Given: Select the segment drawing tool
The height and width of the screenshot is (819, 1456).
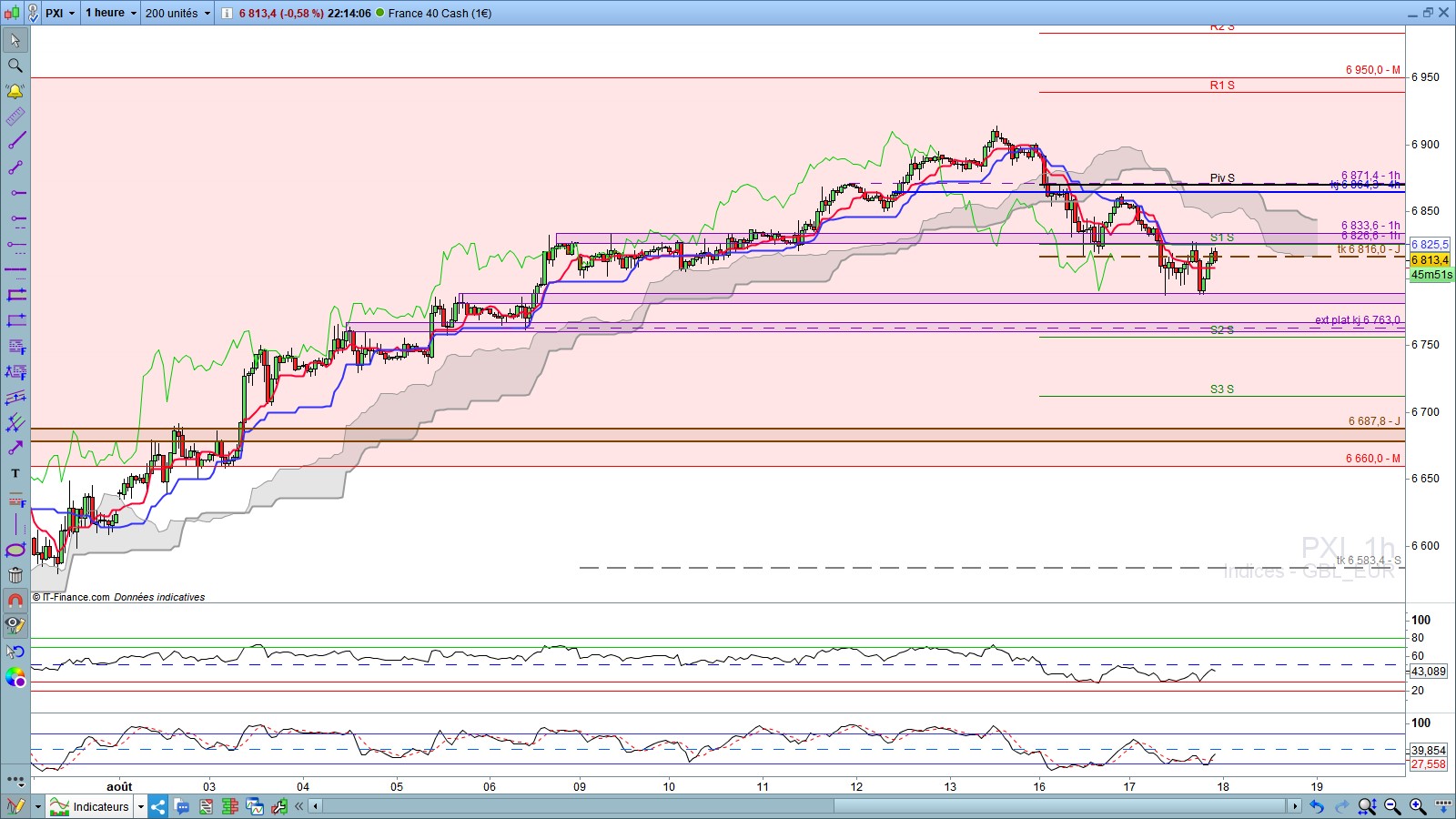Looking at the screenshot, I should [15, 167].
